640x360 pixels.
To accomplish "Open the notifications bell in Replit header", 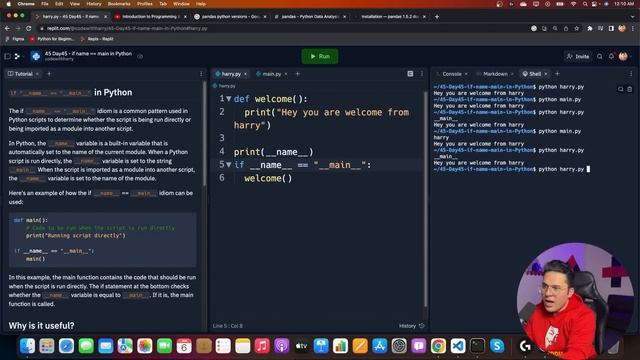I will point(611,56).
